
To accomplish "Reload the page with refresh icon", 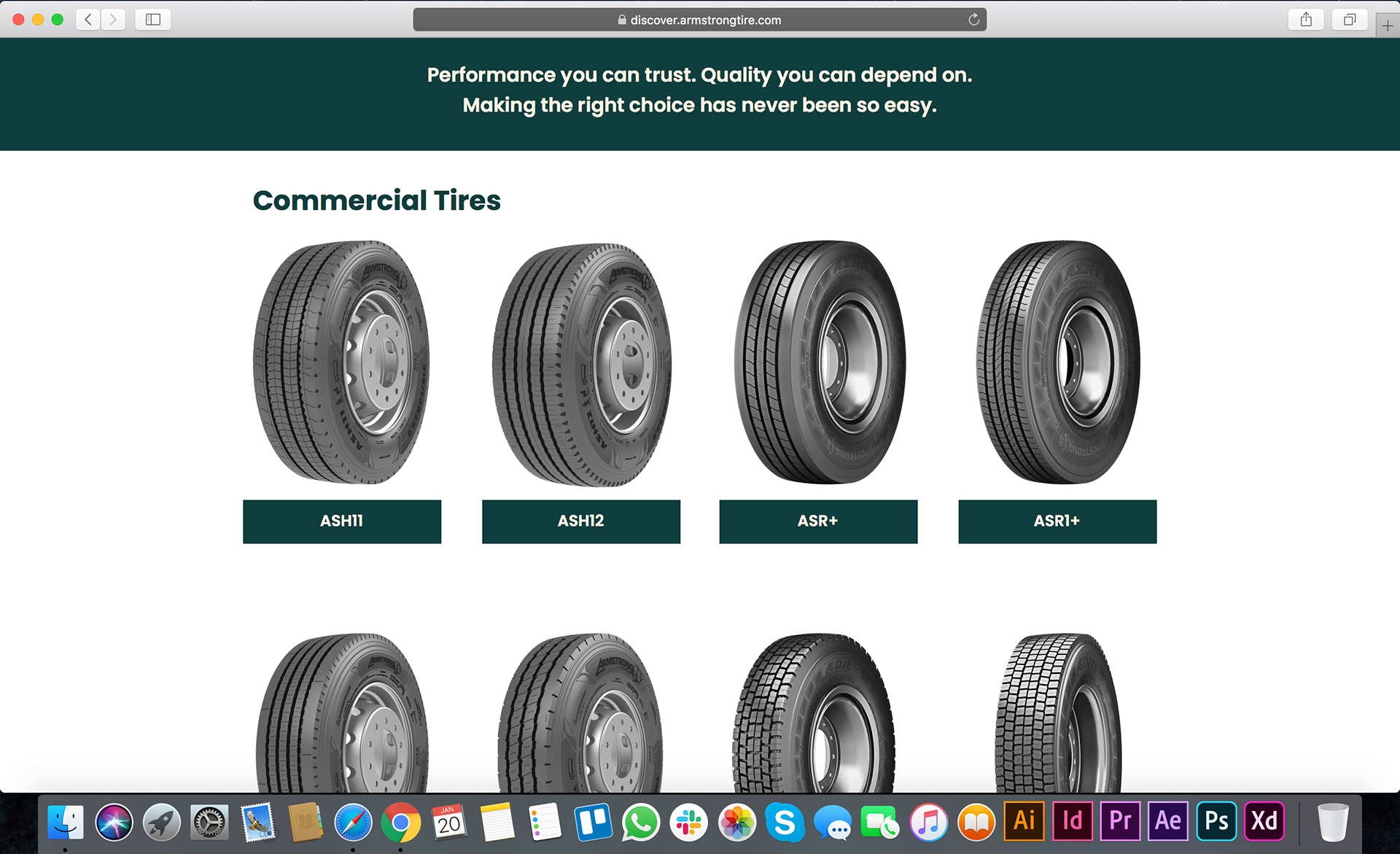I will [x=973, y=20].
